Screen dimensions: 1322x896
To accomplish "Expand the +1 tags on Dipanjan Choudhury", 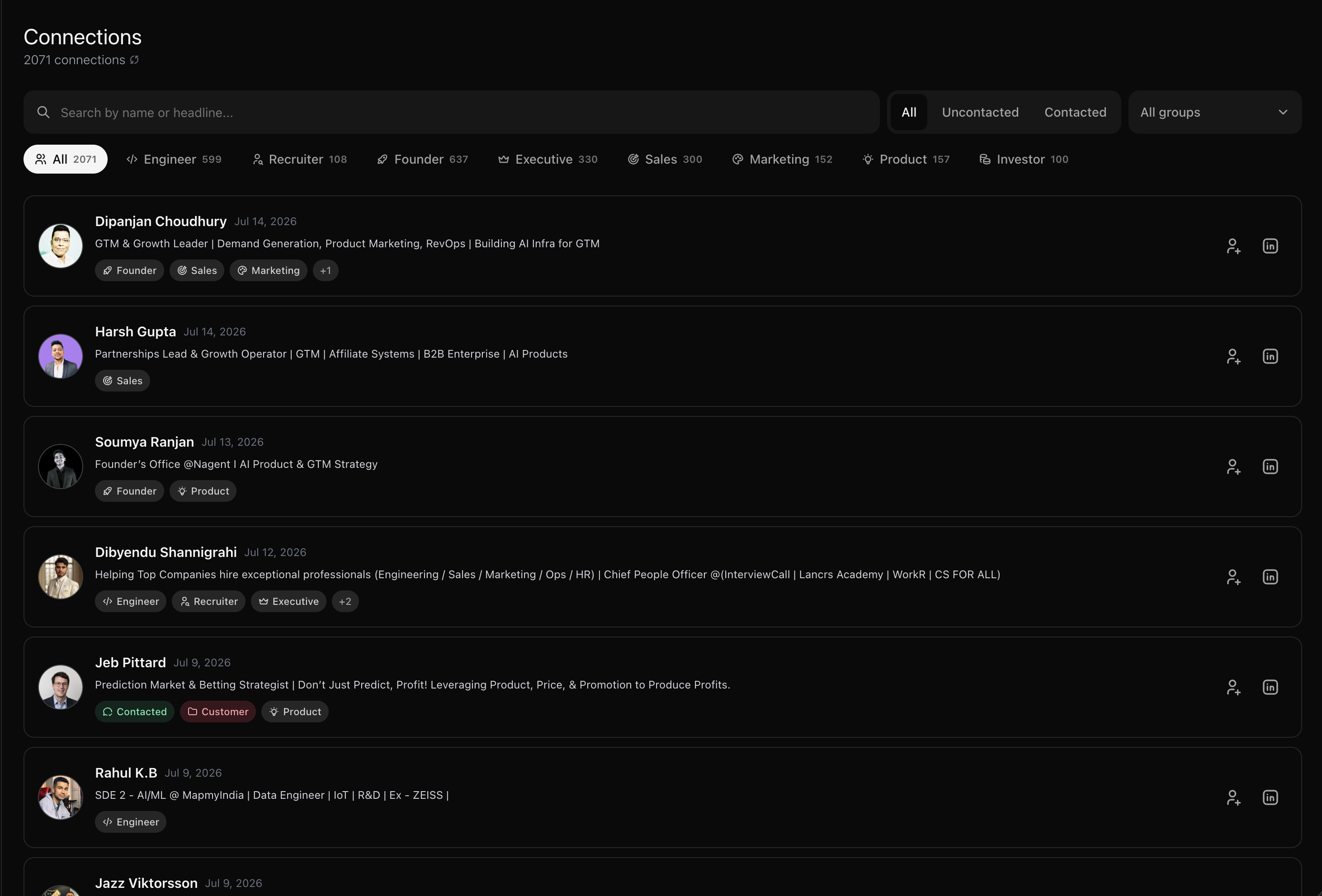I will (x=326, y=270).
